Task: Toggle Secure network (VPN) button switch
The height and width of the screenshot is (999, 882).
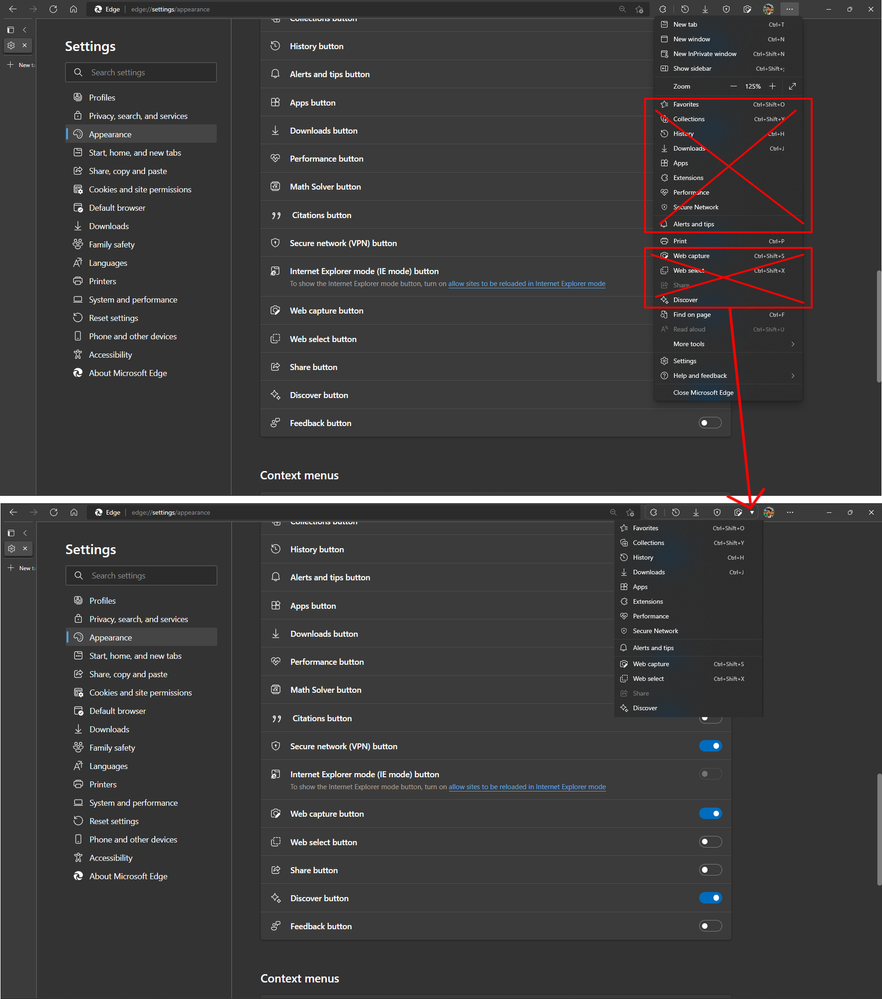Action: tap(711, 746)
